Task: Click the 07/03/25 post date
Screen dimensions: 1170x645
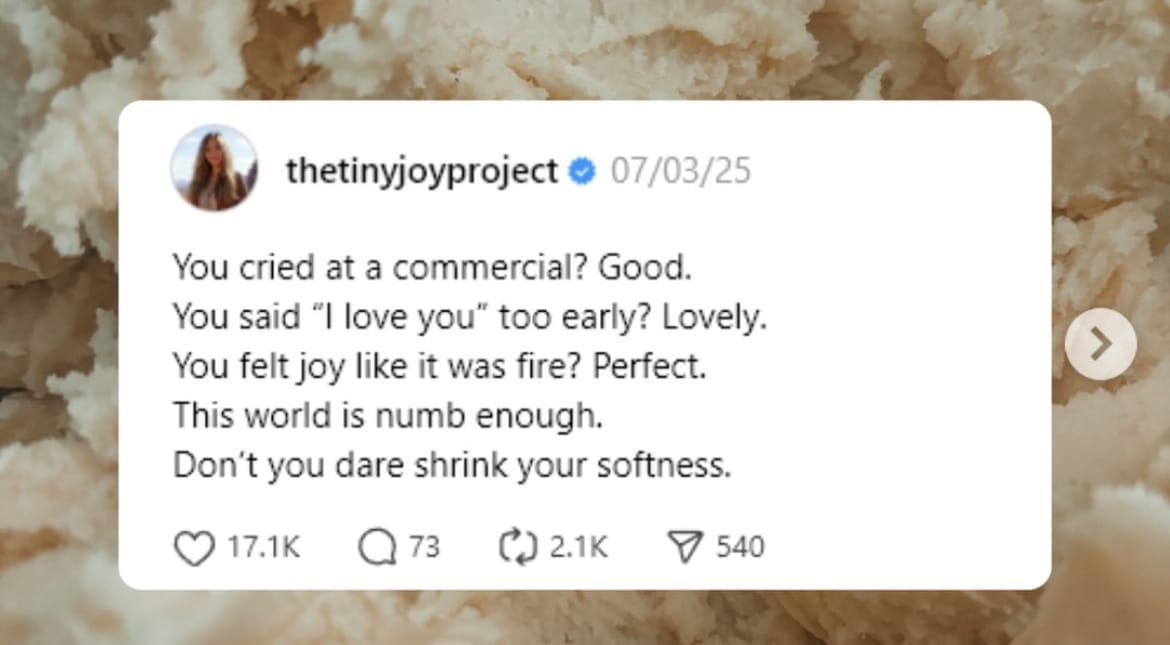Action: pyautogui.click(x=680, y=172)
